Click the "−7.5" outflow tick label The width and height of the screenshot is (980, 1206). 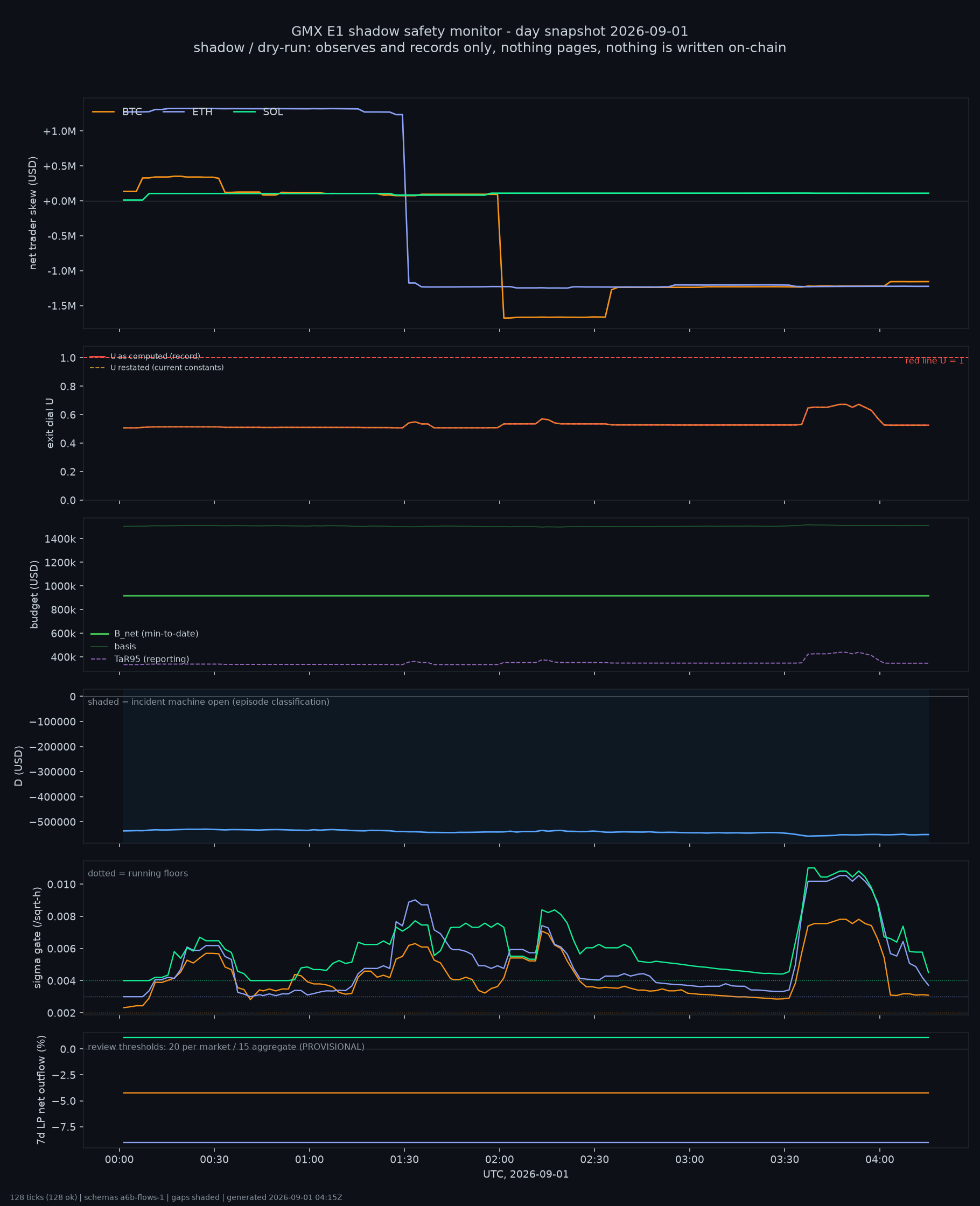64,1127
